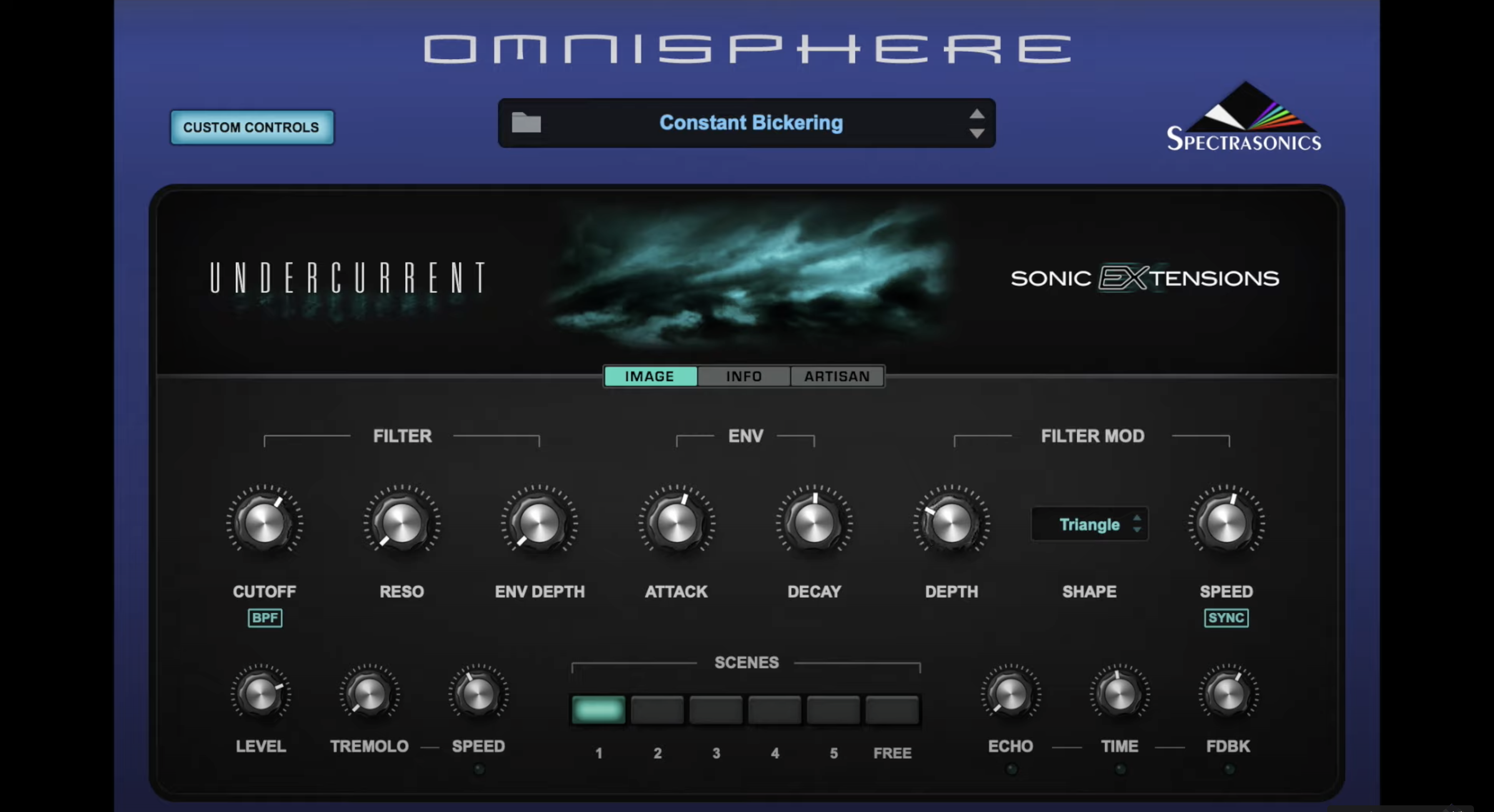
Task: Click the Tremolo Speed knob
Action: tap(479, 694)
